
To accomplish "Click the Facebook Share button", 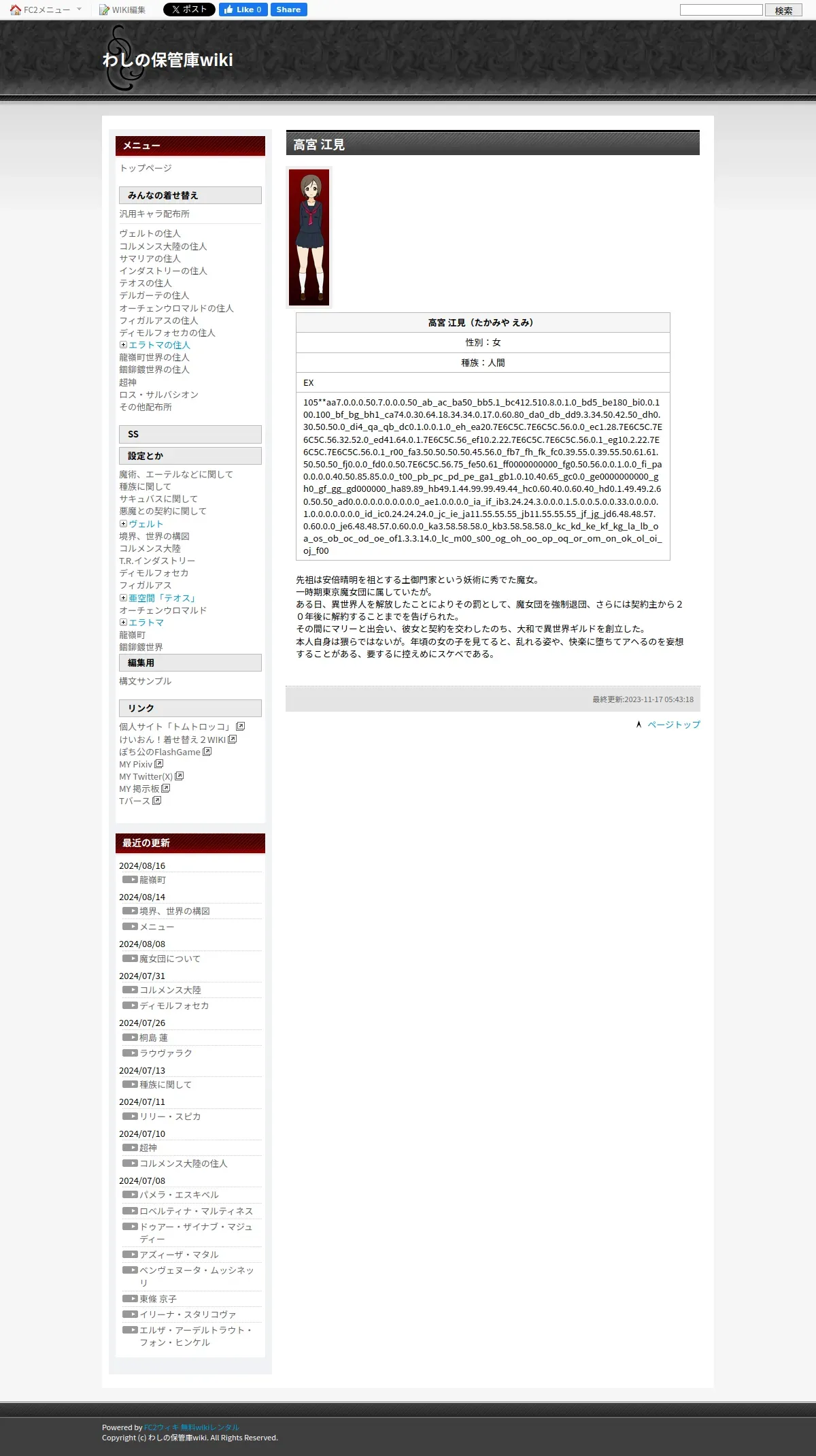I will (x=288, y=10).
